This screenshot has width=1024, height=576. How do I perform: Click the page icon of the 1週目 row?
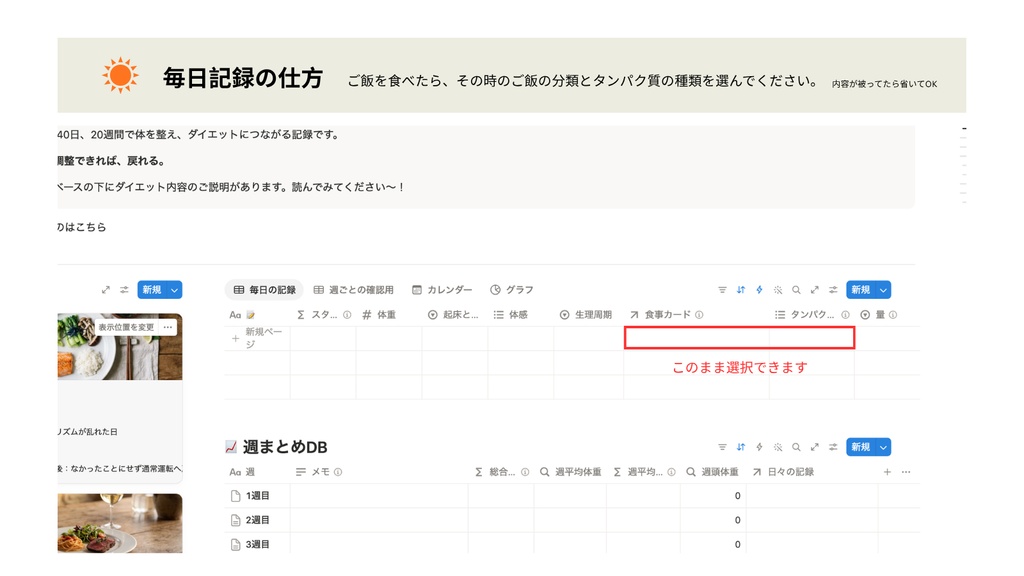236,496
